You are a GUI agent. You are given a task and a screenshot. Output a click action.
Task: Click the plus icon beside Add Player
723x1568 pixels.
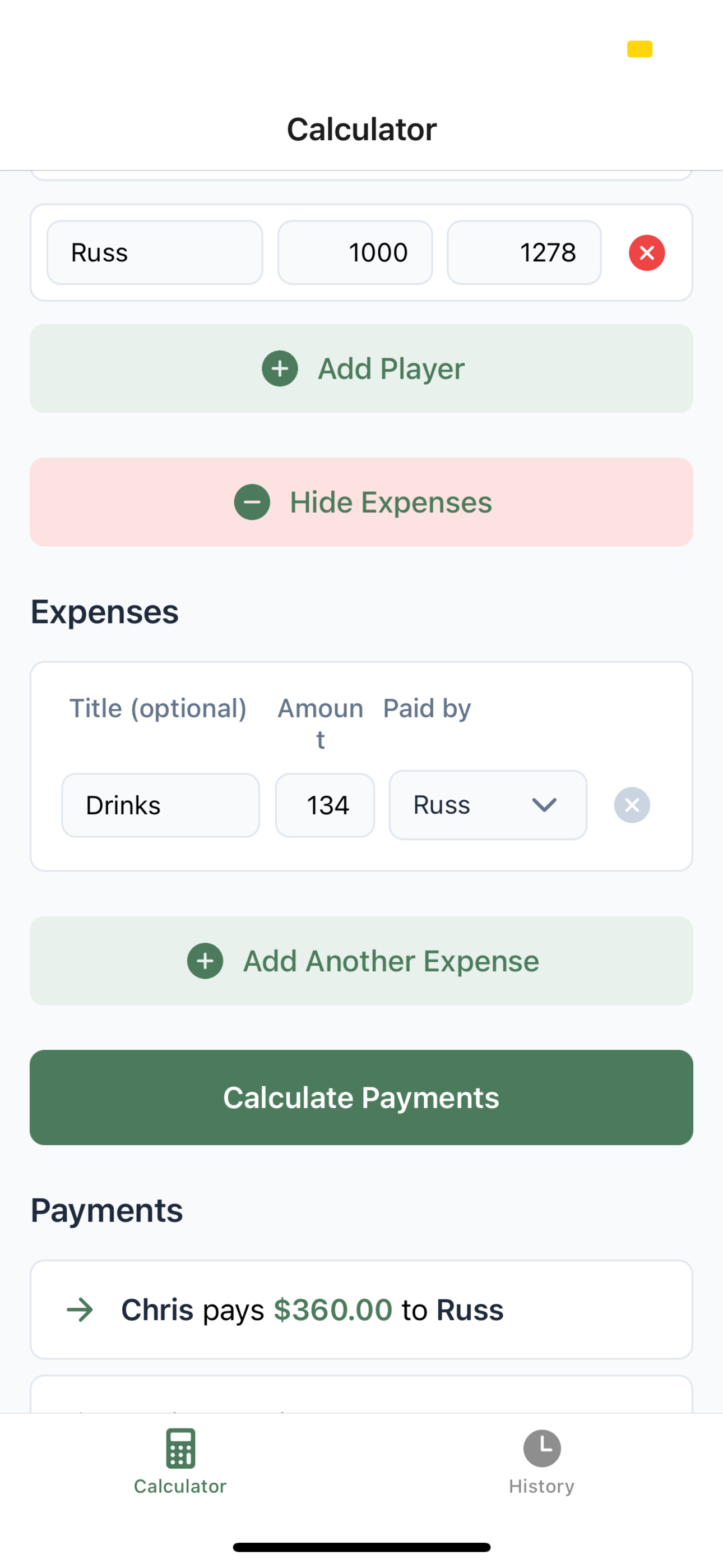tap(280, 368)
